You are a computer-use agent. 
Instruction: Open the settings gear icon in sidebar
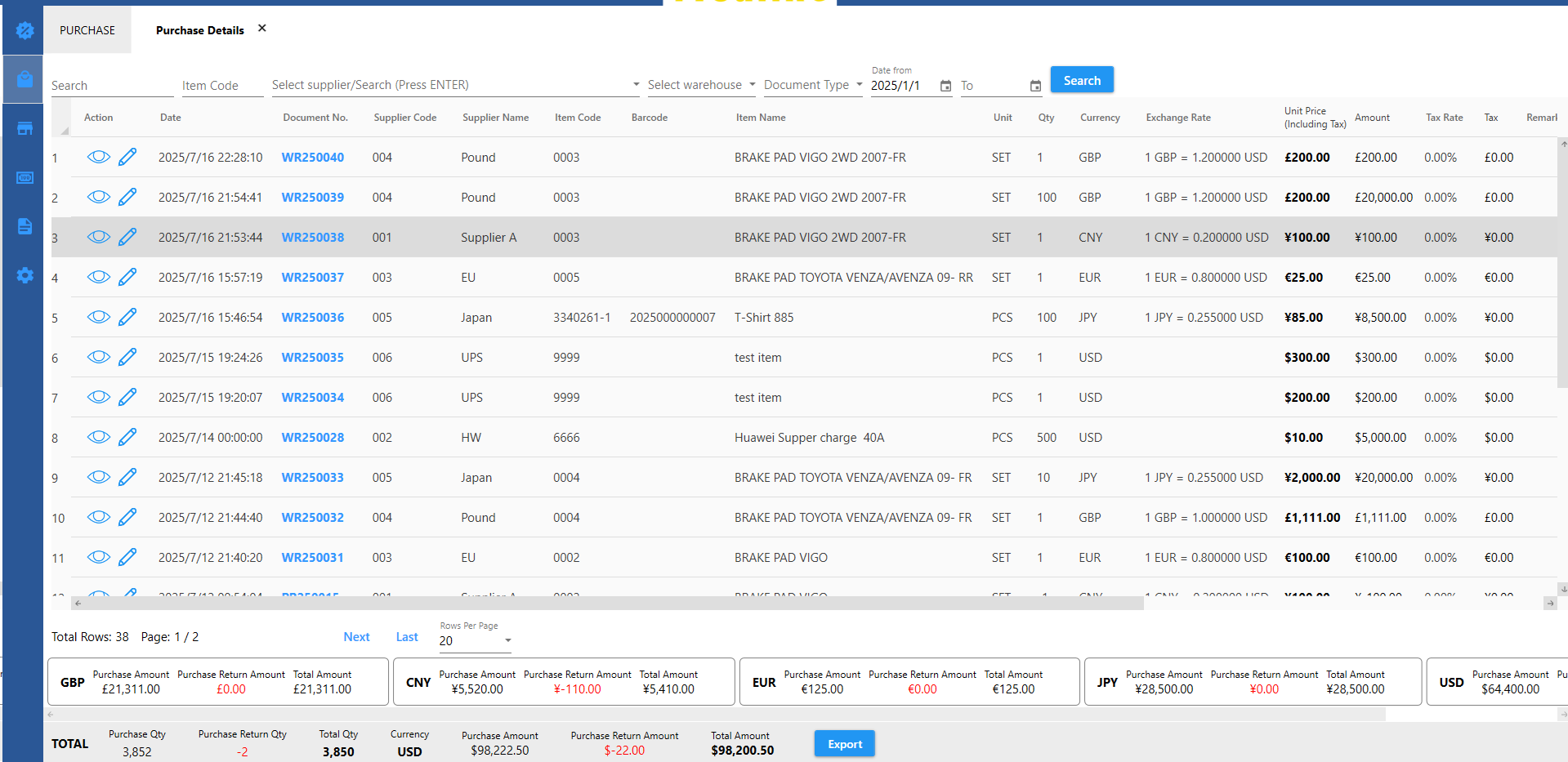(x=25, y=275)
